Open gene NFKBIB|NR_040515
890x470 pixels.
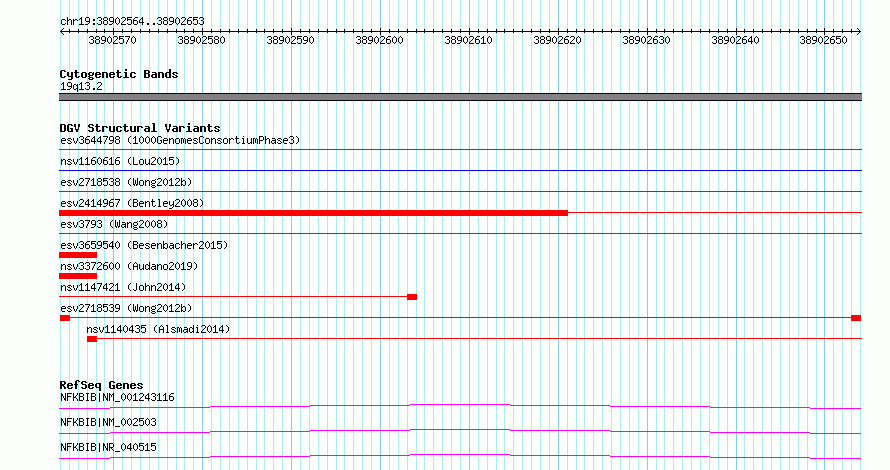[x=108, y=447]
